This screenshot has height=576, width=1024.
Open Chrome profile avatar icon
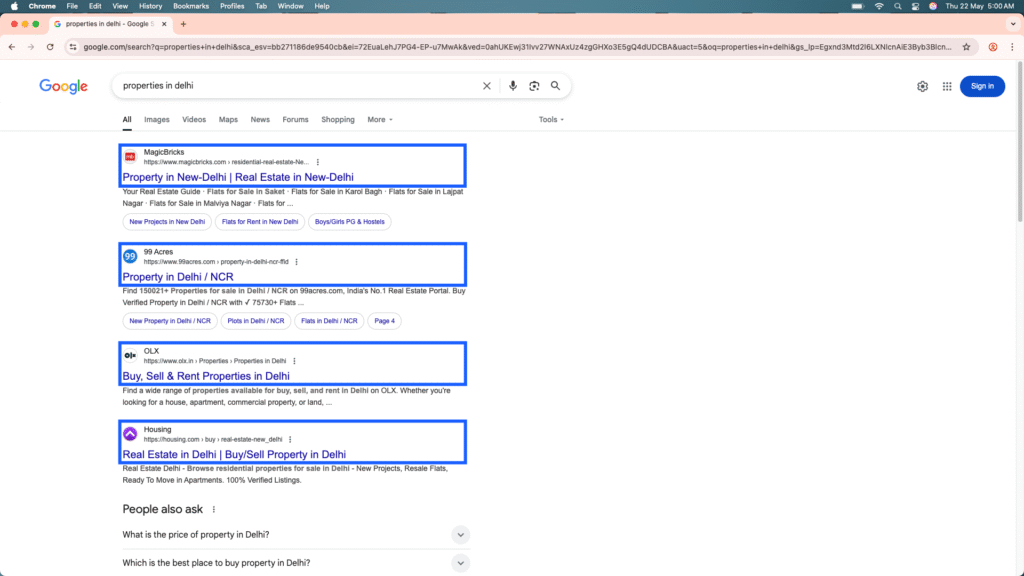point(993,47)
